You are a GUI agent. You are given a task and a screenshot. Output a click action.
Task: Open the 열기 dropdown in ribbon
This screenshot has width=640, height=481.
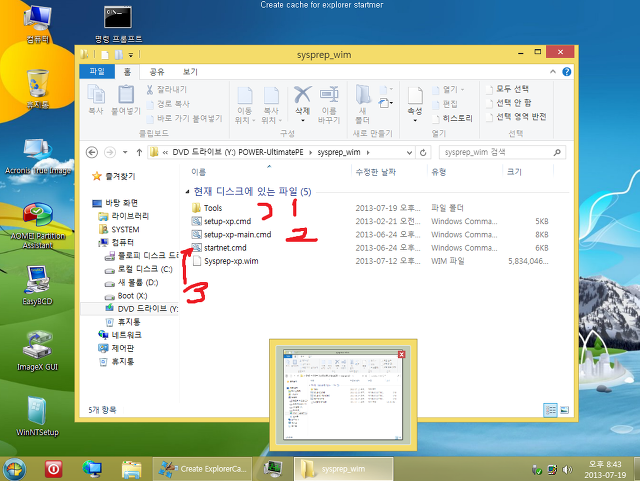point(449,89)
